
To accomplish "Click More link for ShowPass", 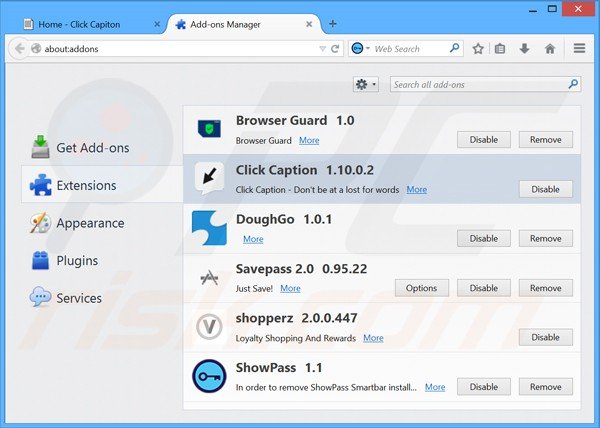I will click(x=435, y=387).
